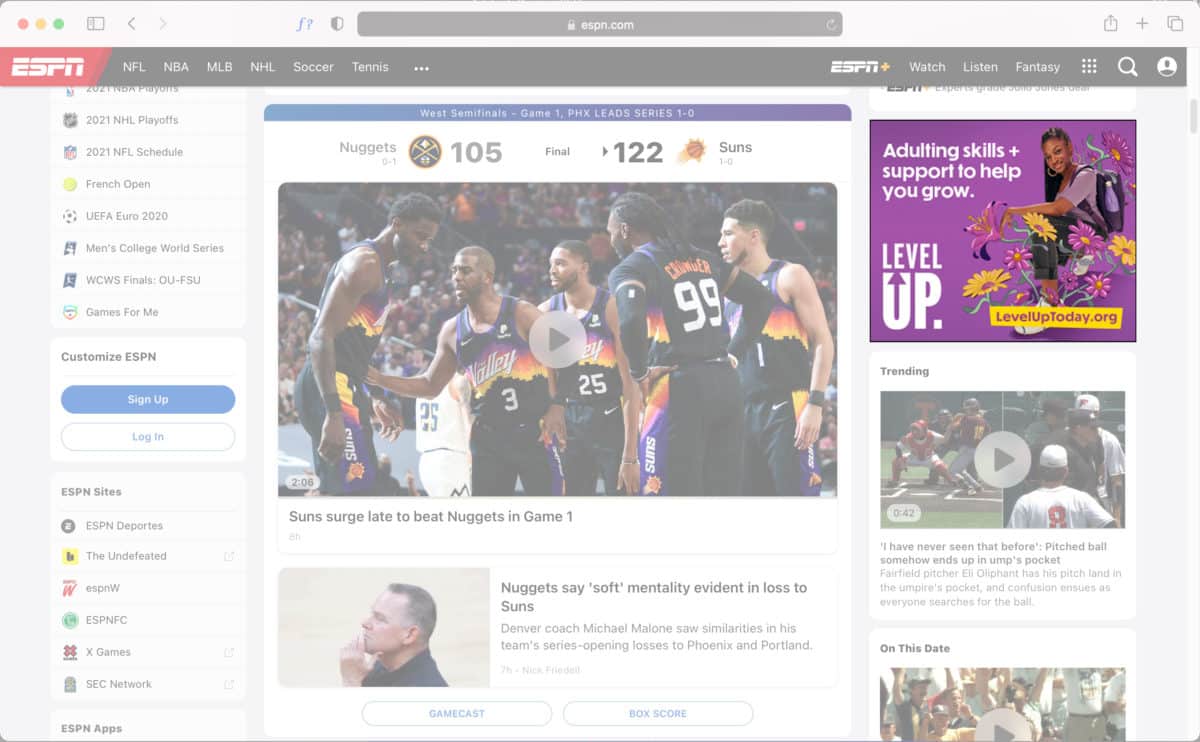Open the user profile icon
The width and height of the screenshot is (1200, 742).
pos(1166,67)
